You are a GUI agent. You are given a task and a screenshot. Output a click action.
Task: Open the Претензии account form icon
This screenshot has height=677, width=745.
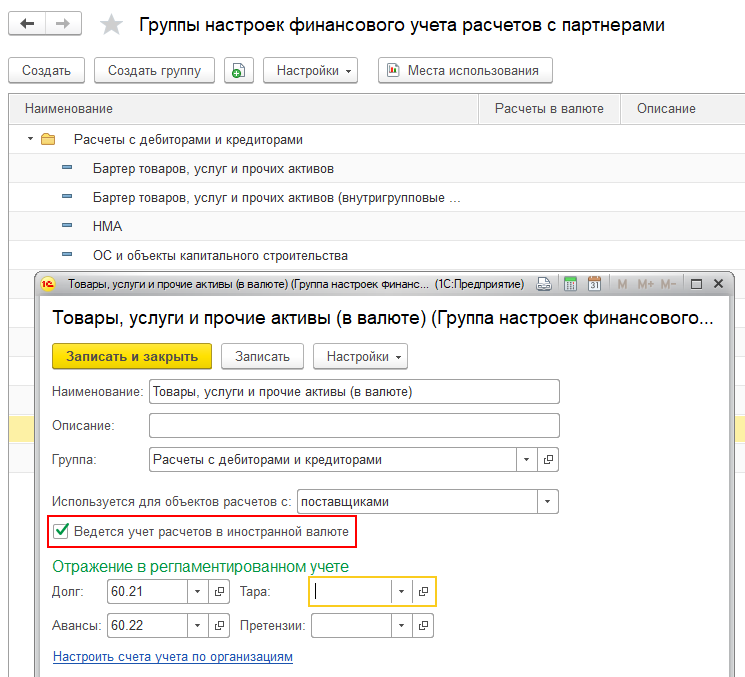click(423, 625)
